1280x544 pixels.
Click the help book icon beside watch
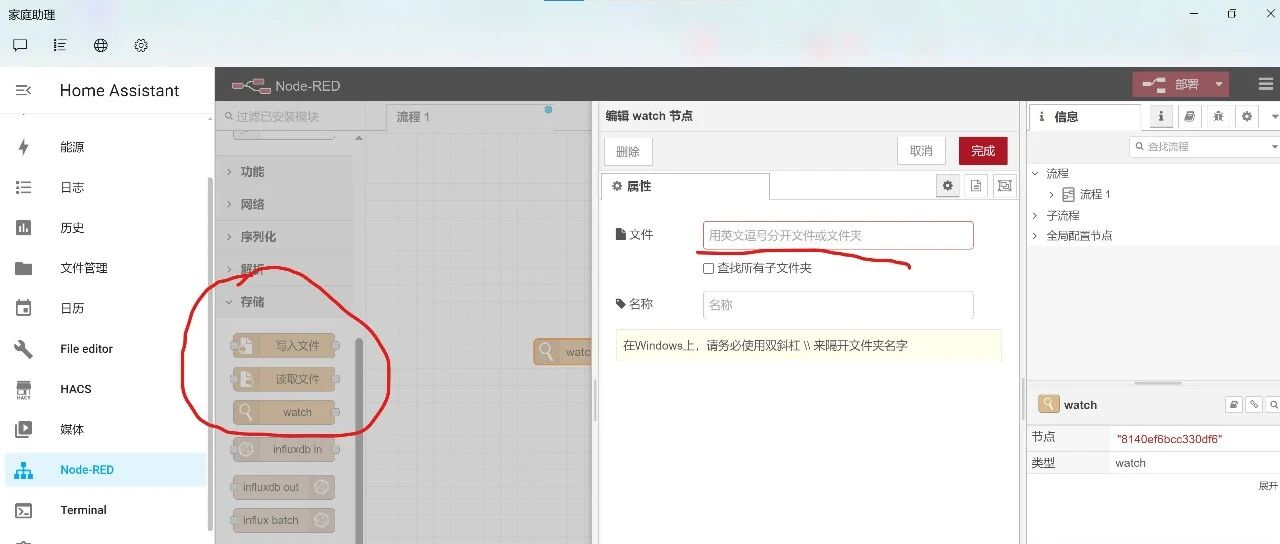[x=1234, y=405]
